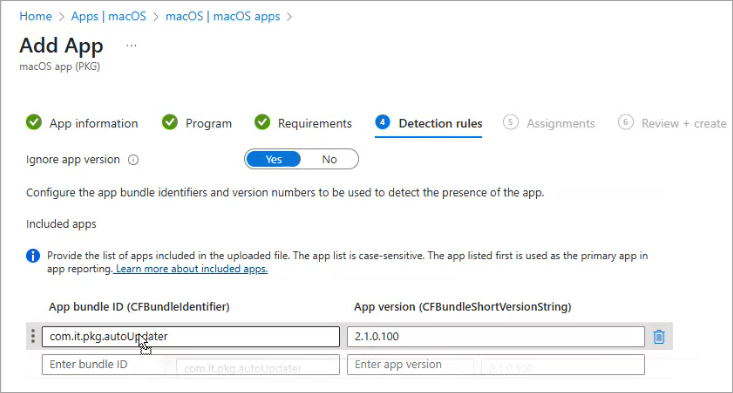Click the bundle ID field containing com.it.pkg.autoUpdater
Screen dimensions: 733x393
tap(191, 336)
